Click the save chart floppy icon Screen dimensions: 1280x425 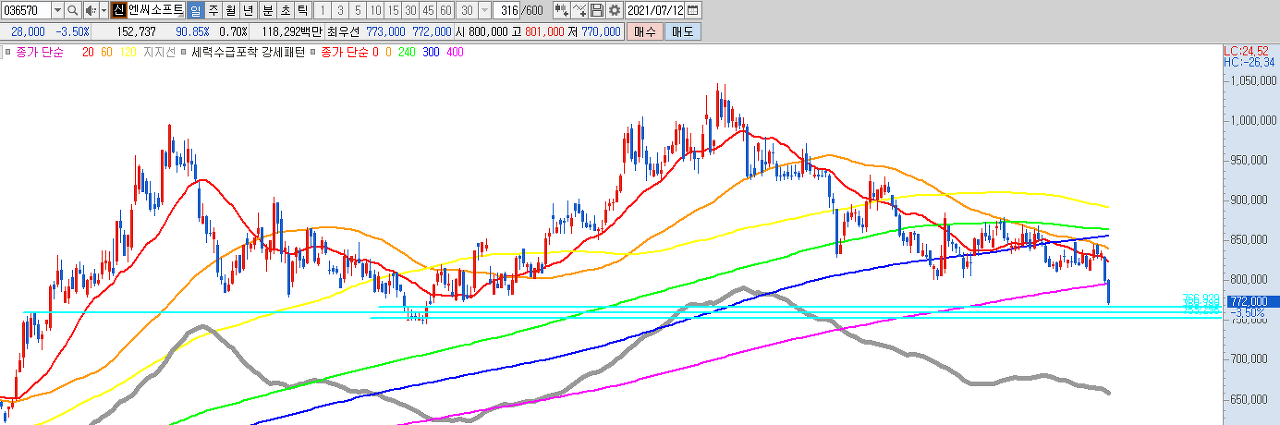click(x=597, y=10)
